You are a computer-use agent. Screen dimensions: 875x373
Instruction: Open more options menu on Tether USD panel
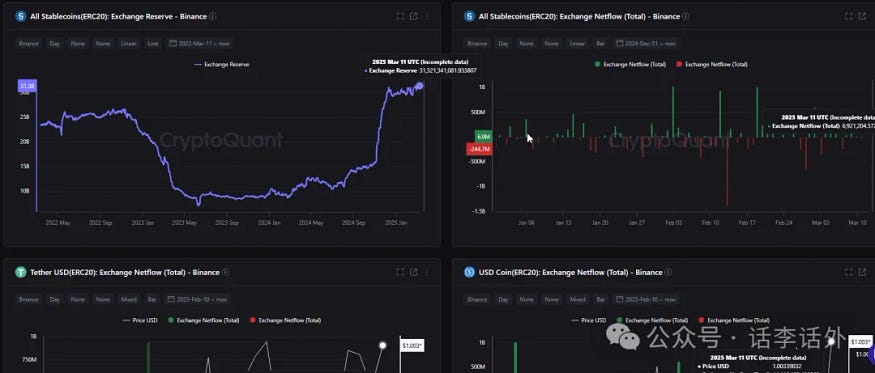[427, 272]
